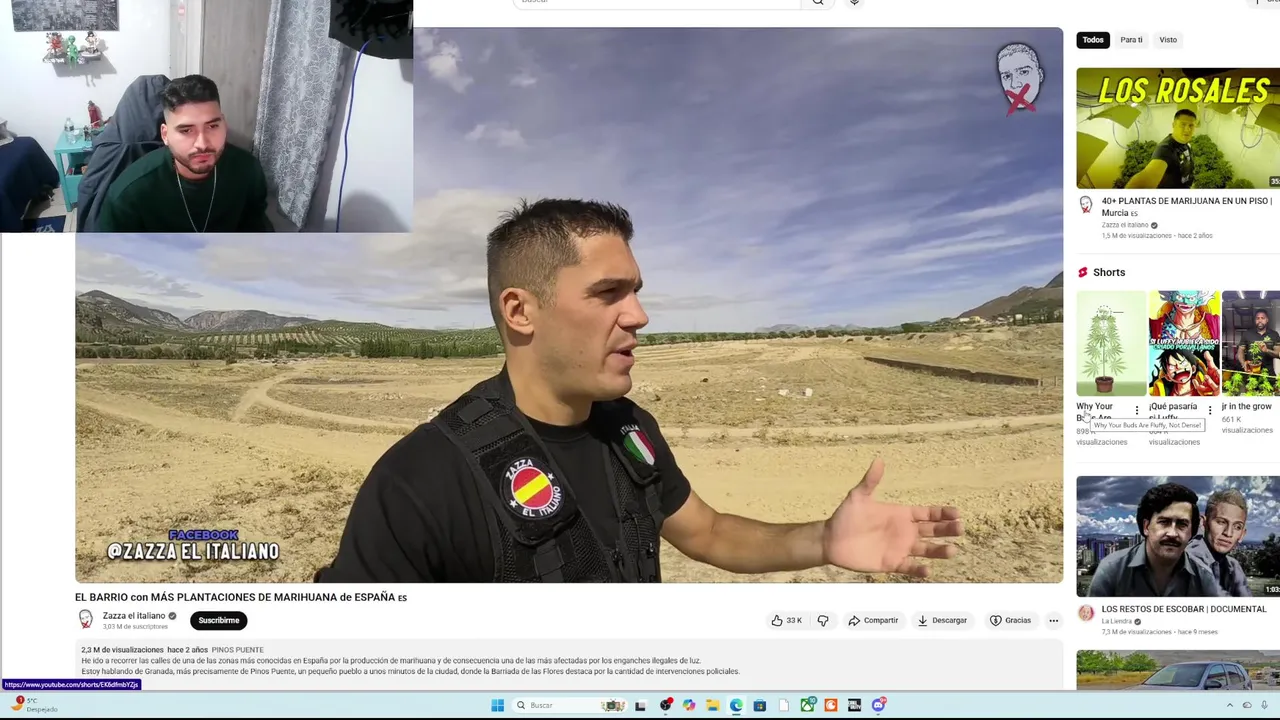
Task: Open File Explorer from the taskbar
Action: 712,705
